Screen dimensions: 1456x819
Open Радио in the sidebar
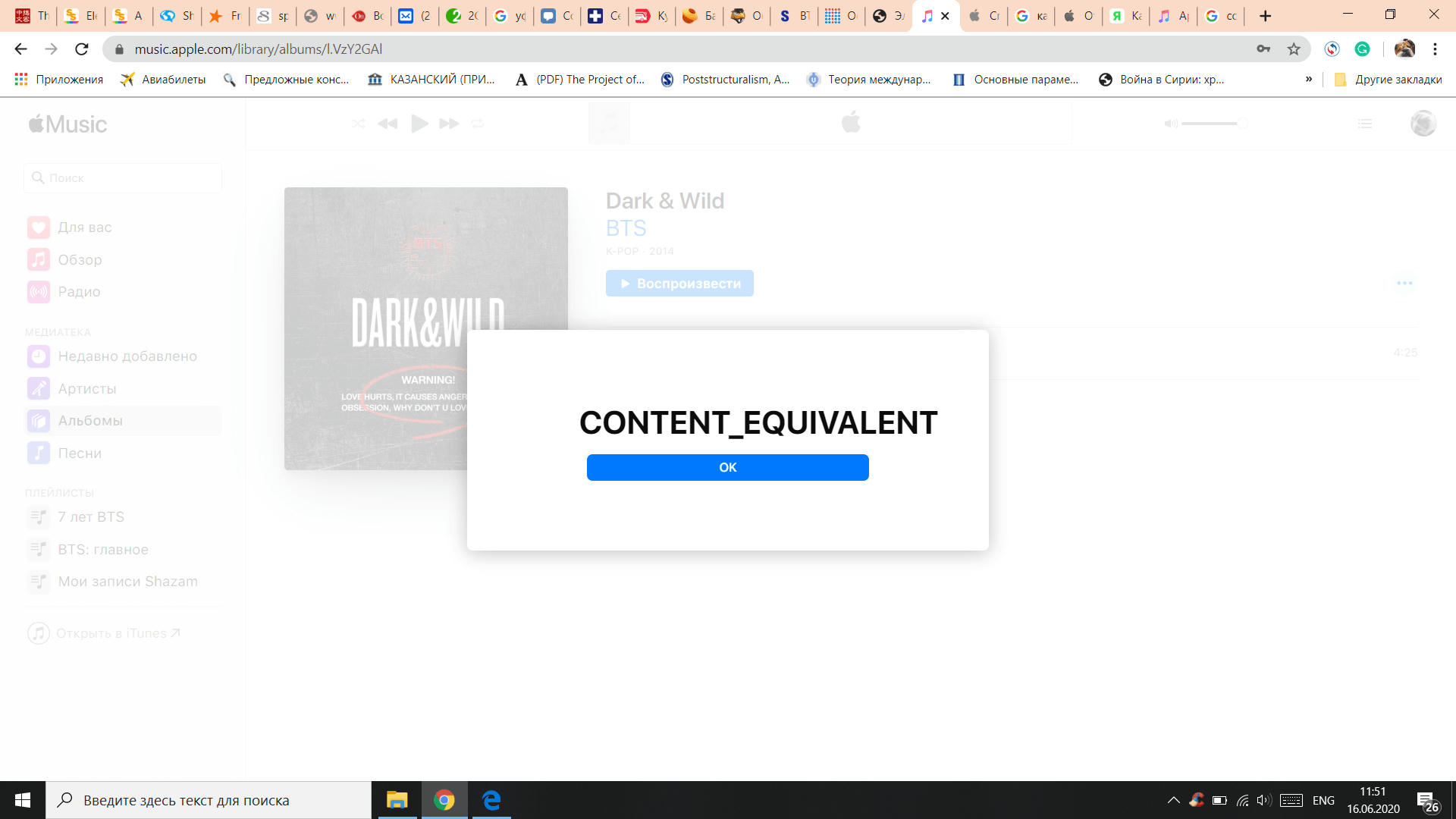123,292
